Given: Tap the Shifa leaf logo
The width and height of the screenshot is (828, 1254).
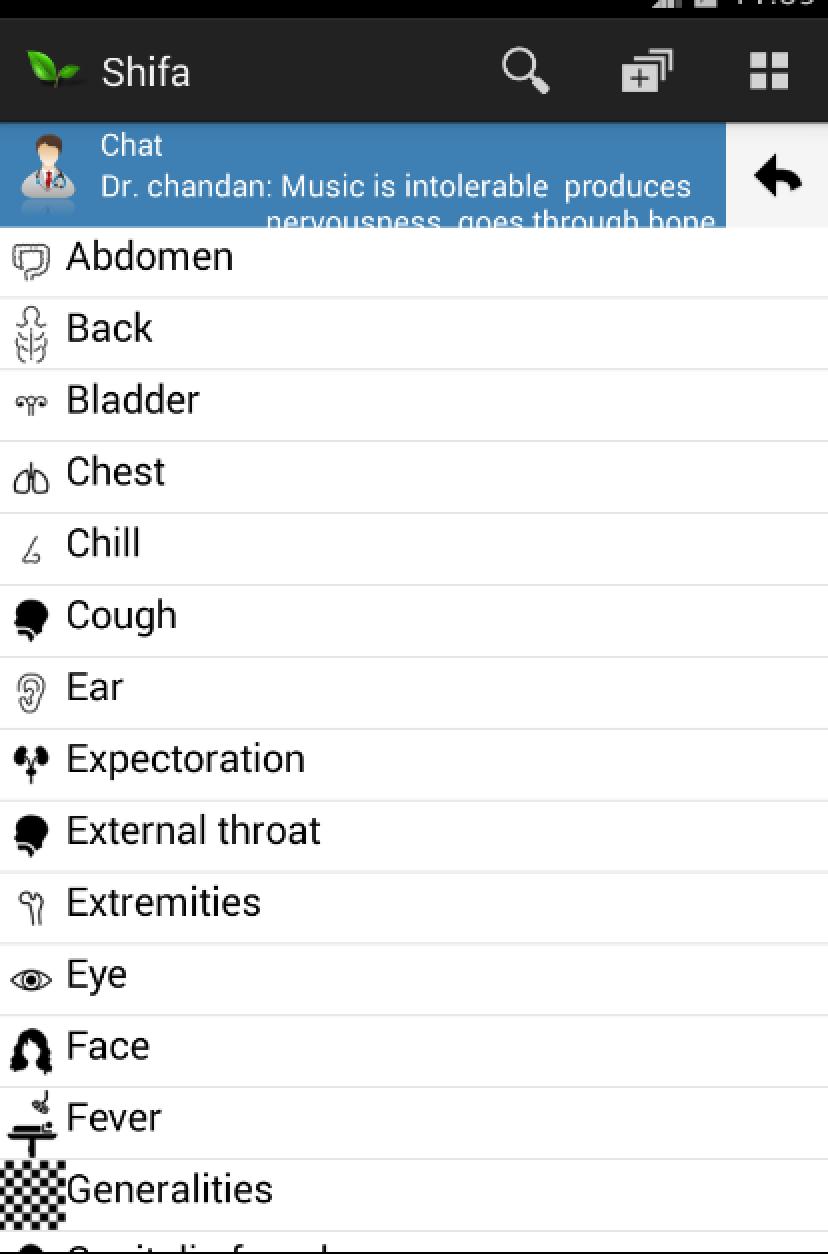Looking at the screenshot, I should pyautogui.click(x=53, y=71).
